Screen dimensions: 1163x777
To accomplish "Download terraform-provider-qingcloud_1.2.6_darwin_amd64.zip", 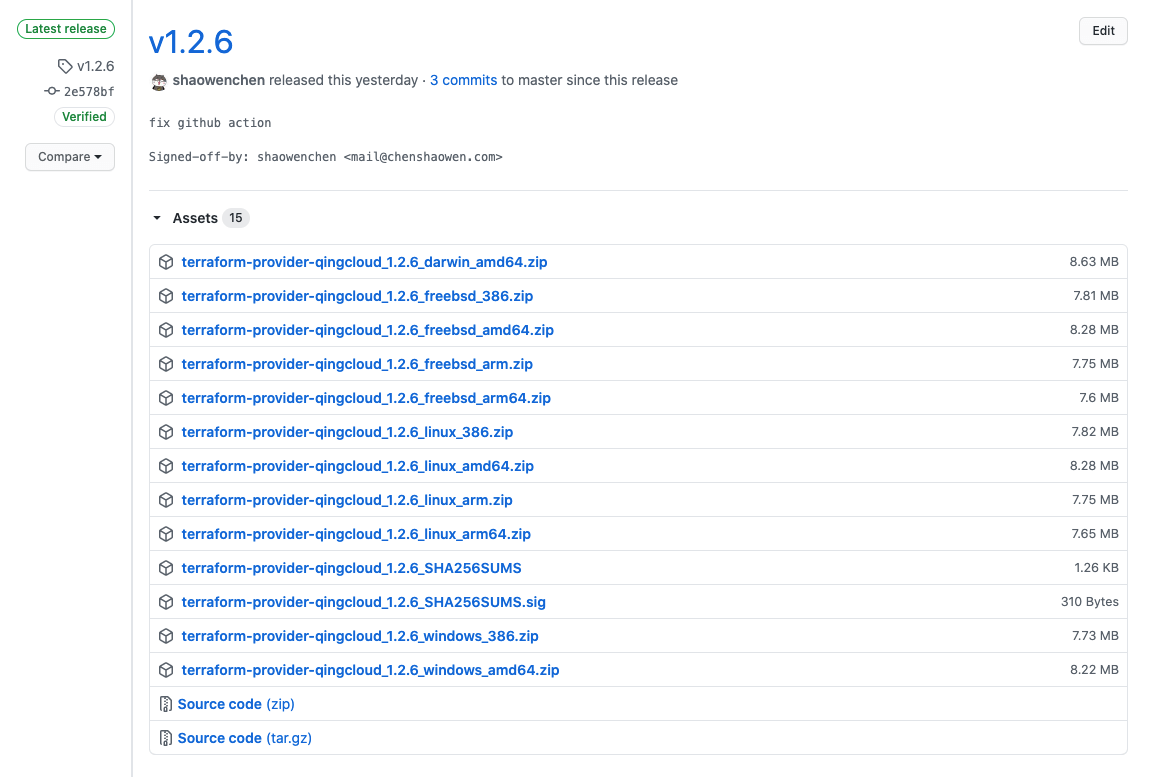I will (x=364, y=262).
